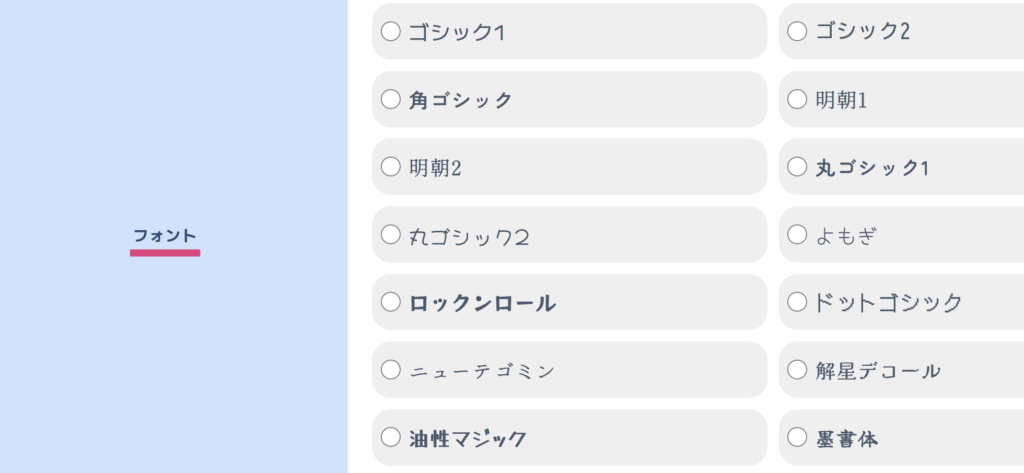Choose the ニューテゴミン font radio button

pos(390,370)
